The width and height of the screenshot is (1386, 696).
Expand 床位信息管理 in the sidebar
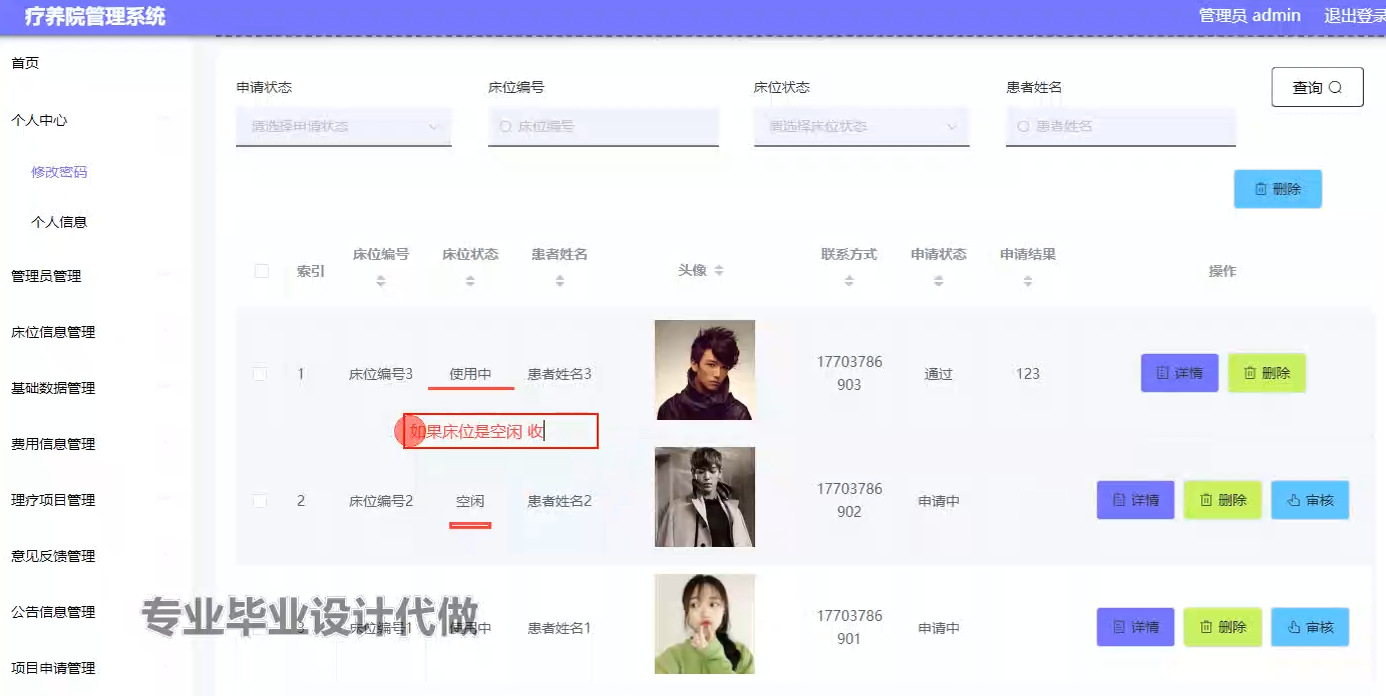pos(53,332)
